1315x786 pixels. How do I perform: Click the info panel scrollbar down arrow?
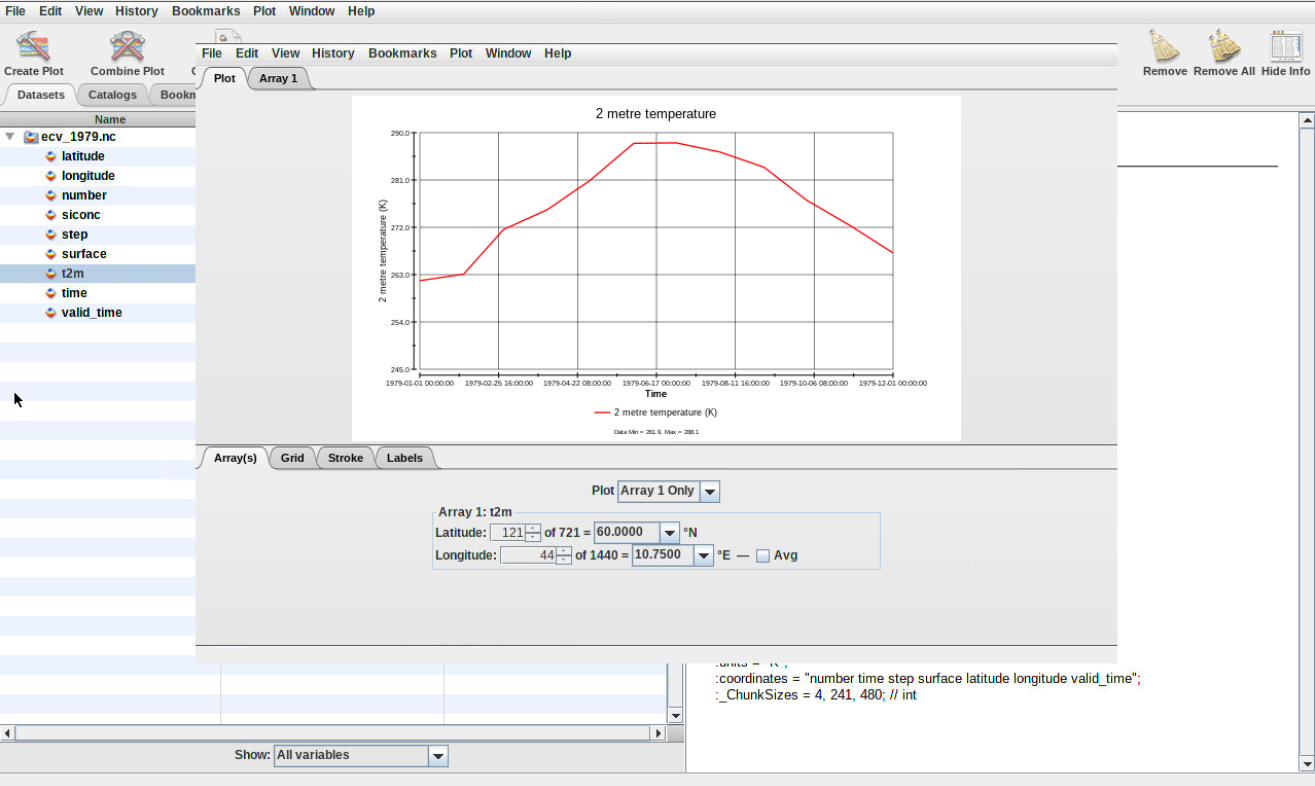click(1307, 764)
